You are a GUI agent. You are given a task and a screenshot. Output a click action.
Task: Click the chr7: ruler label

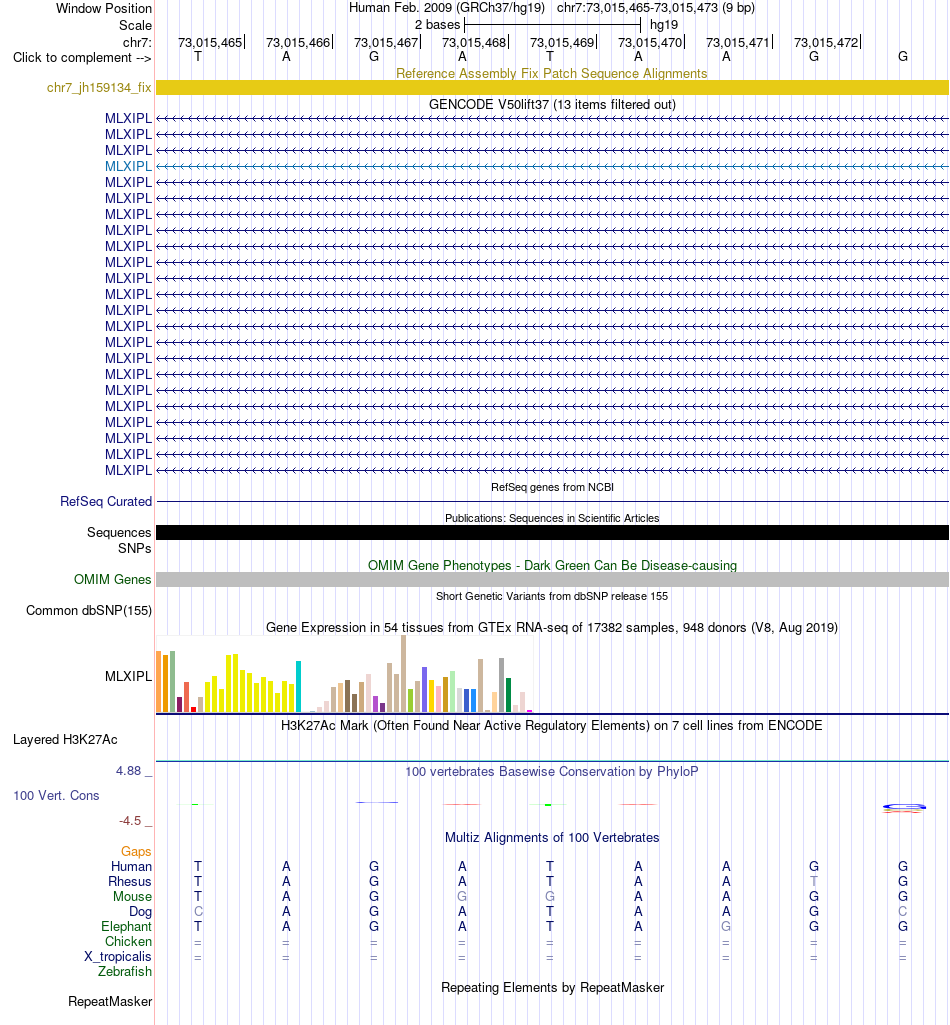click(x=137, y=42)
